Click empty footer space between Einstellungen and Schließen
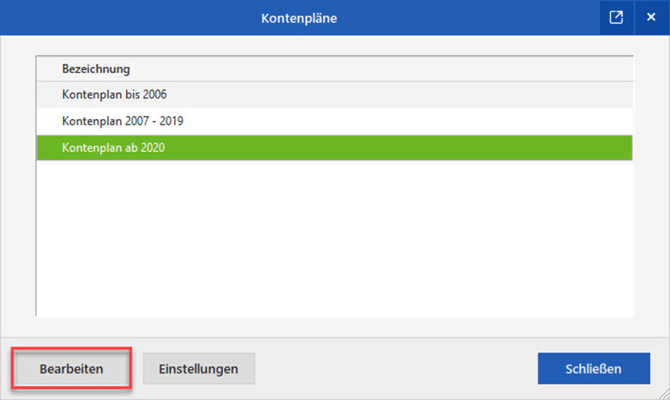Screen dimensions: 670x400 tap(395, 369)
